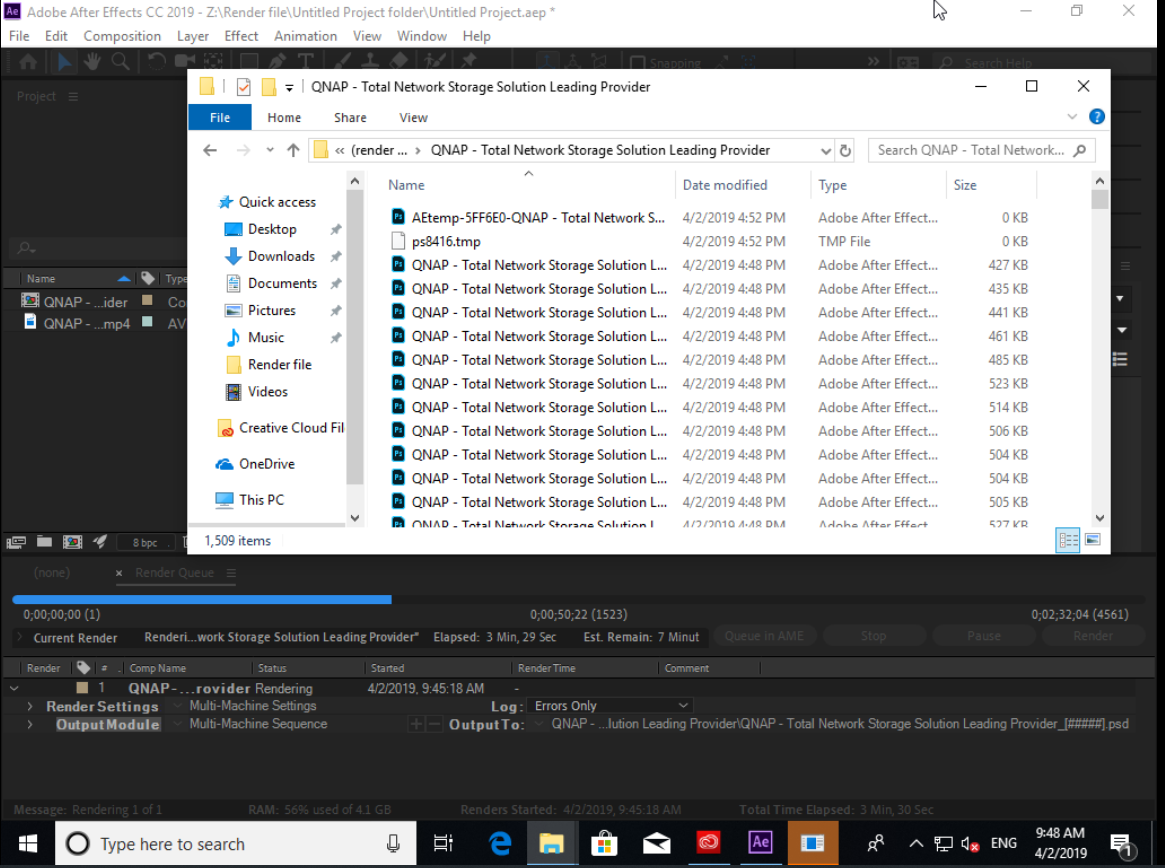Open the Downloads folder in Quick access

pyautogui.click(x=281, y=256)
